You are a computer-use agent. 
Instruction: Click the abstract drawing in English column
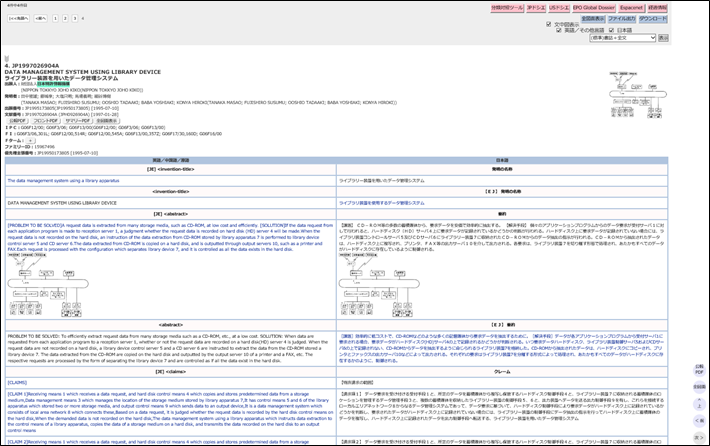pyautogui.click(x=48, y=284)
